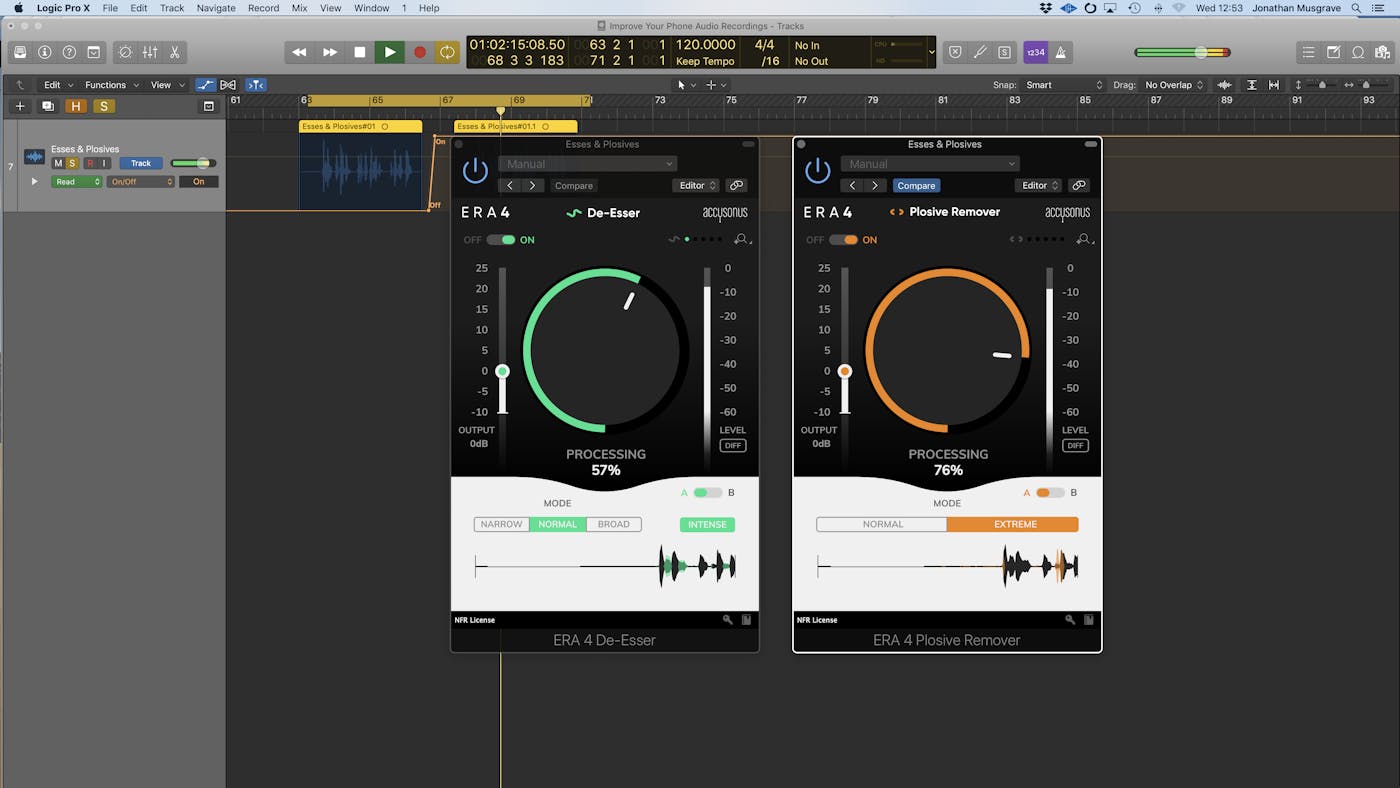
Task: Toggle the Solo S button in control bar
Action: tap(1004, 52)
